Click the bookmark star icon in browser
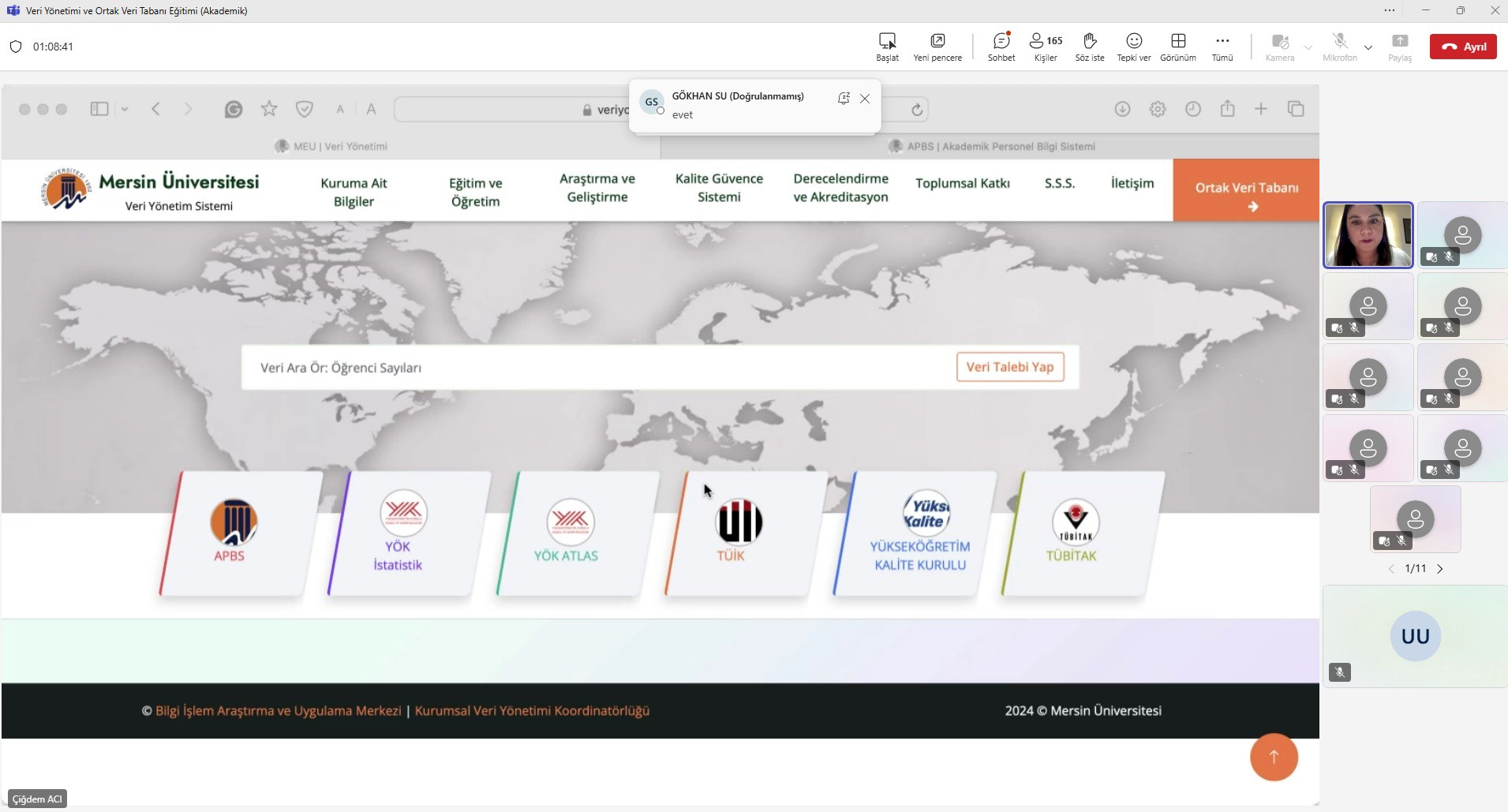This screenshot has width=1508, height=812. 269,109
